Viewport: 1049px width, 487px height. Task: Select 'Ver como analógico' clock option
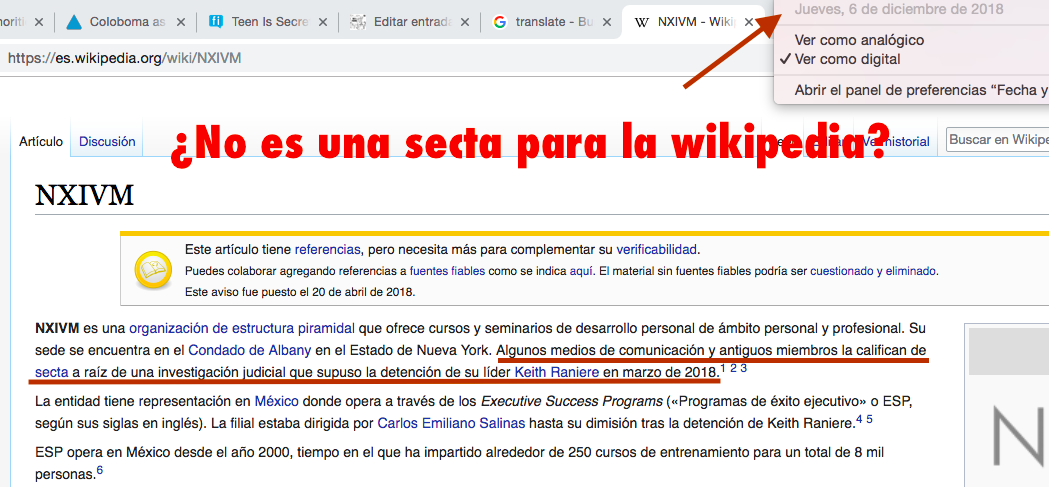pos(859,40)
